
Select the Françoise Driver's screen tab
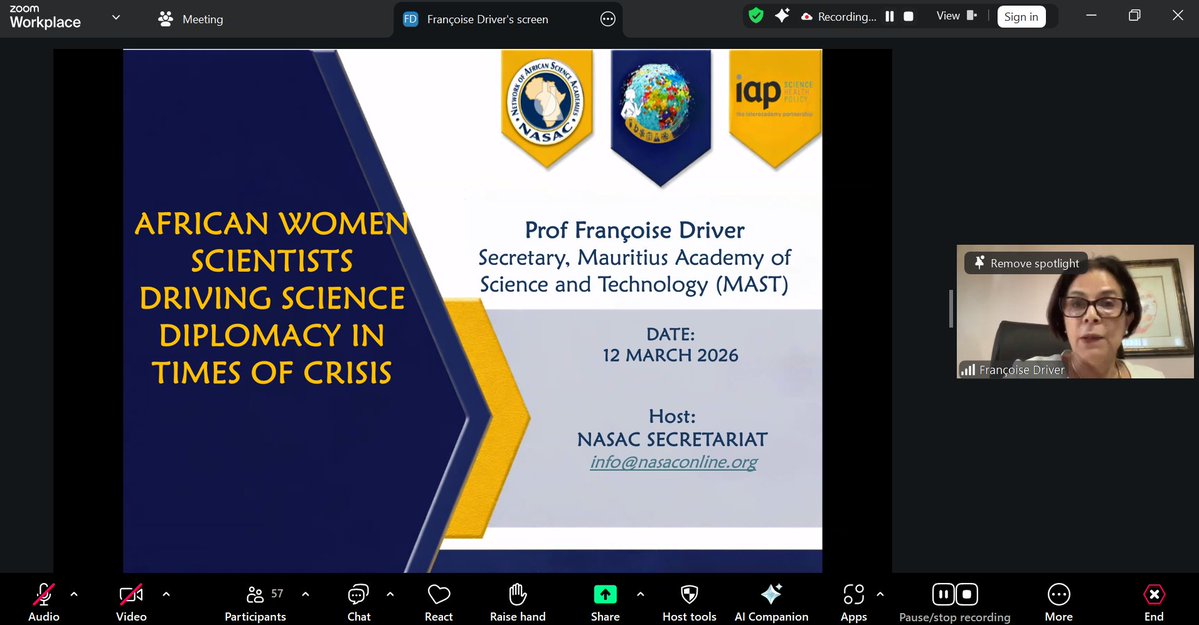[x=490, y=18]
